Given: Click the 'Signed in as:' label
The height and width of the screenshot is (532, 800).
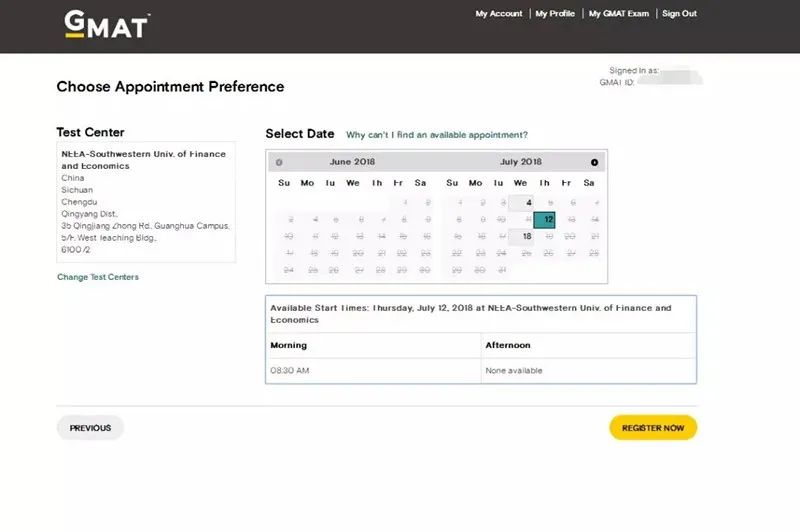Looking at the screenshot, I should (634, 70).
